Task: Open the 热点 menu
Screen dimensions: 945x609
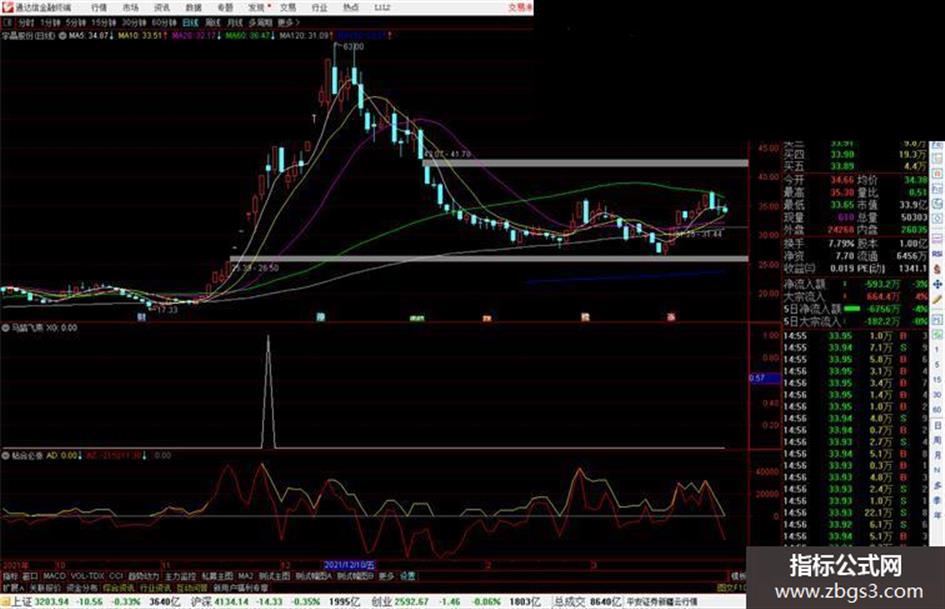Action: coord(351,7)
